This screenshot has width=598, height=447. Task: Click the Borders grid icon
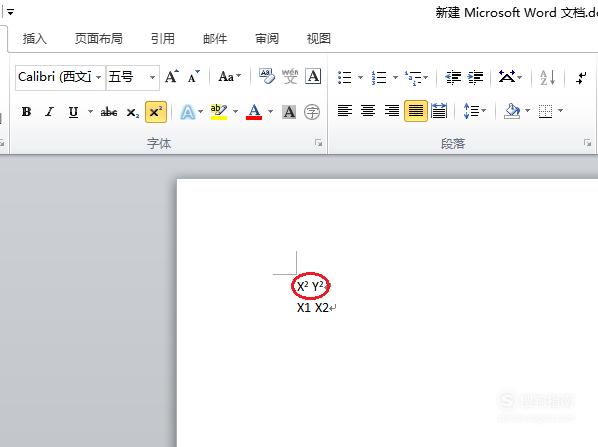545,111
